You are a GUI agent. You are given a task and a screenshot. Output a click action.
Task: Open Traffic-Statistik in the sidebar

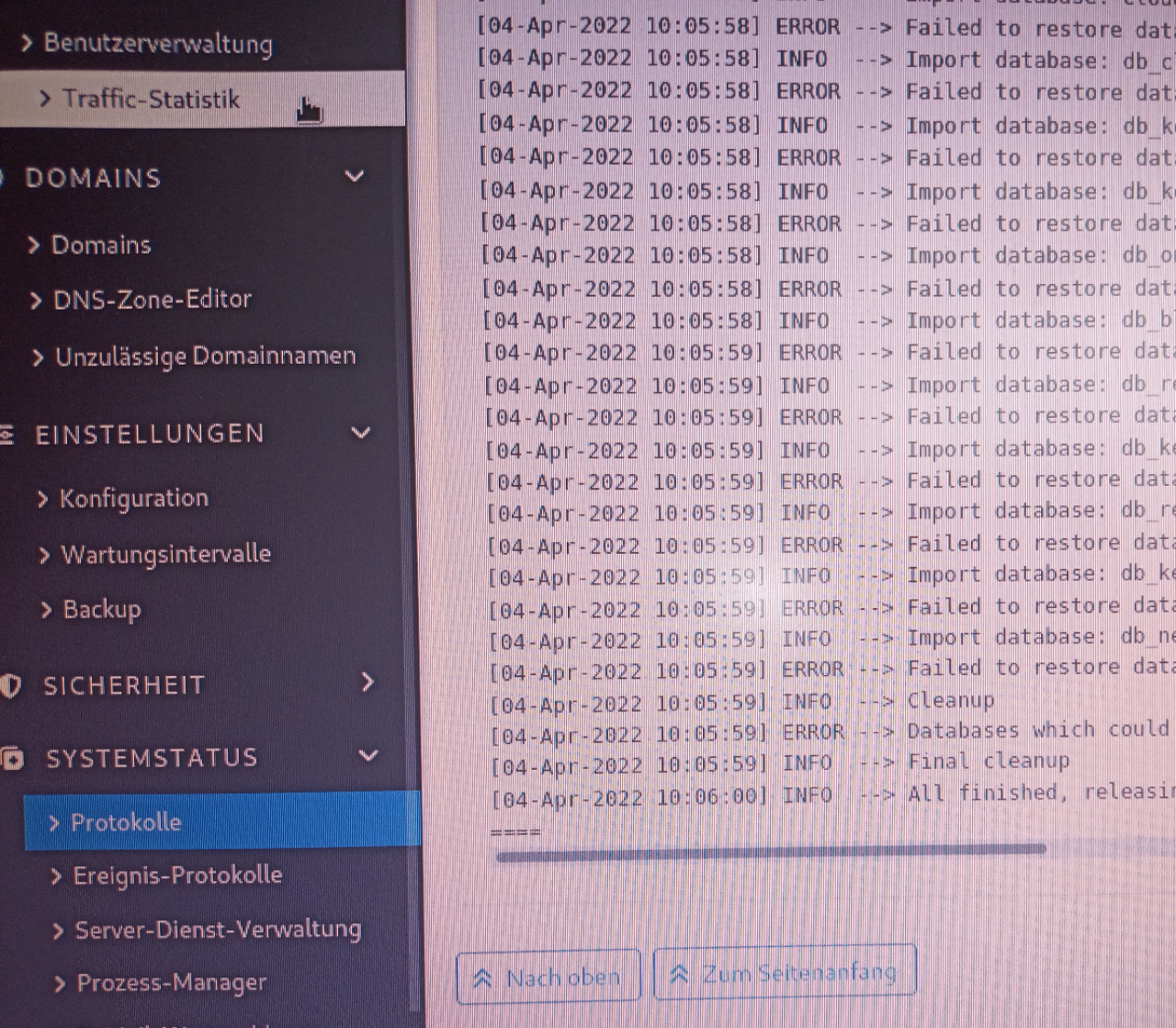pyautogui.click(x=151, y=99)
